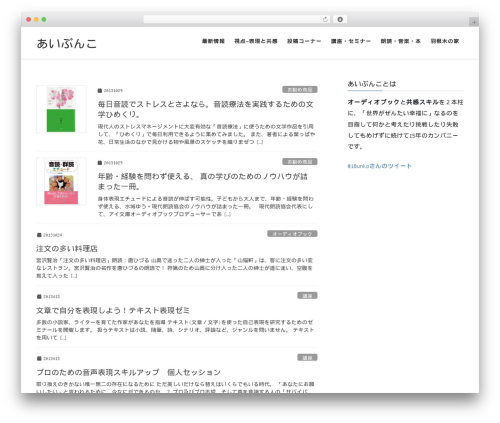Click the yellow minimize window button
This screenshot has width=500, height=423.
(36, 20)
